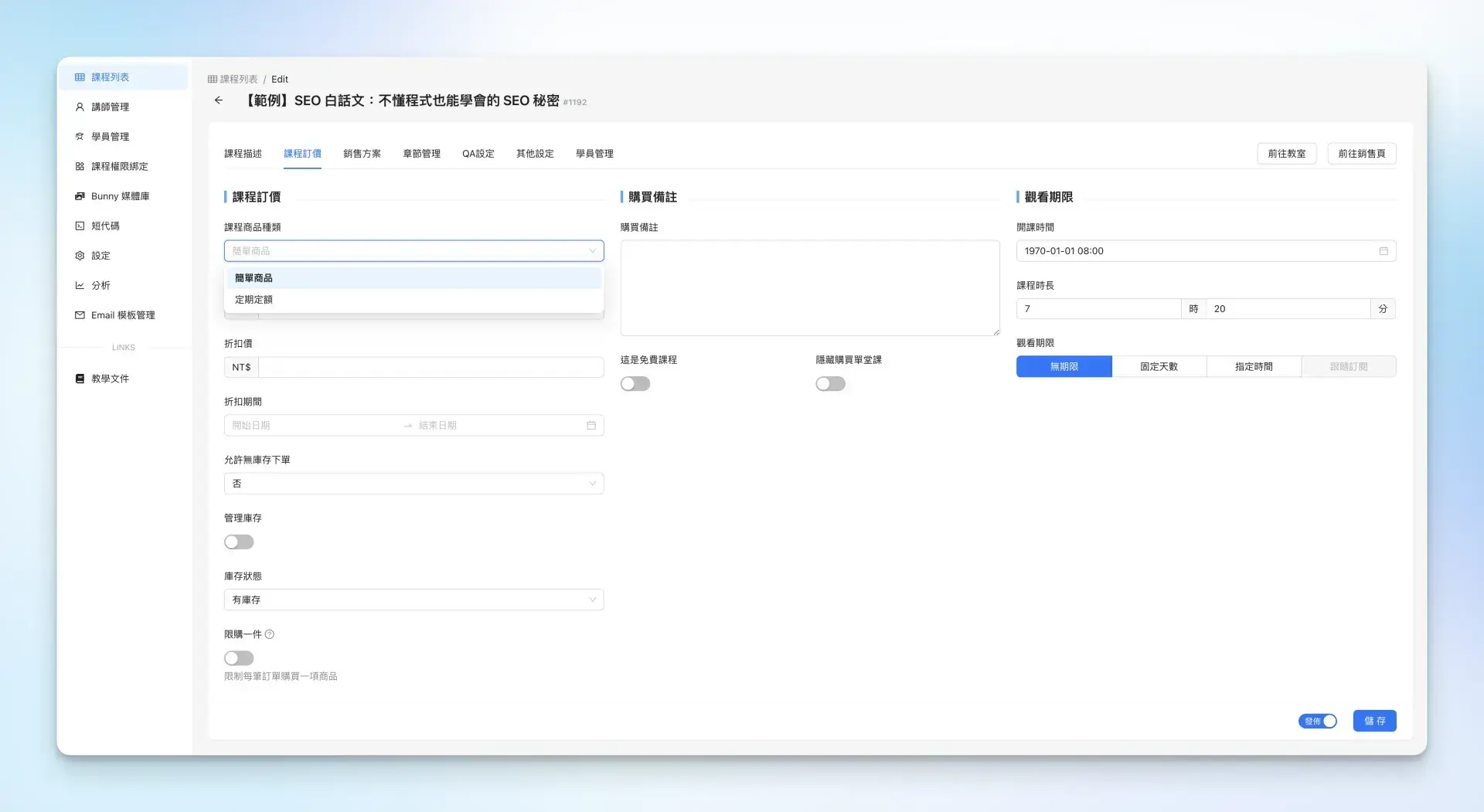The image size is (1484, 812).
Task: Click the 前往教室 button
Action: pos(1286,154)
